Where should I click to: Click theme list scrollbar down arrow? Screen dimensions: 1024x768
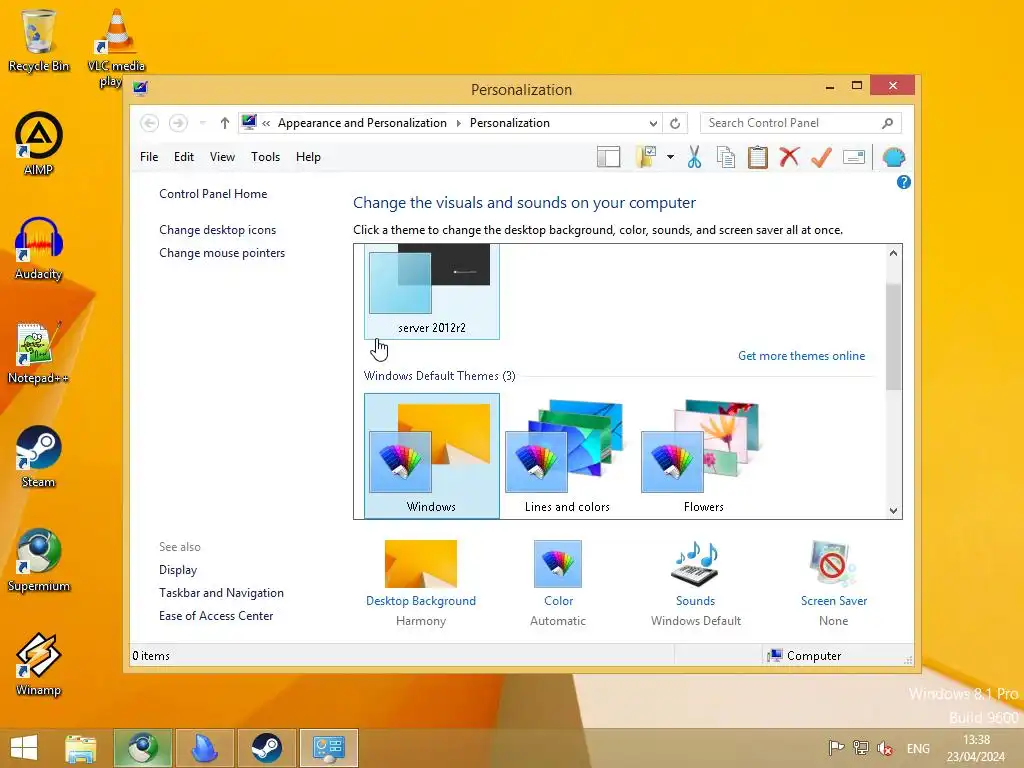(893, 511)
